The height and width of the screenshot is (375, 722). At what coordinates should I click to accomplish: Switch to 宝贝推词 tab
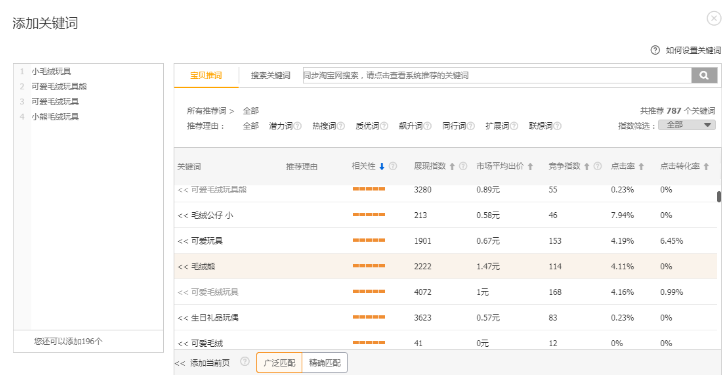206,76
